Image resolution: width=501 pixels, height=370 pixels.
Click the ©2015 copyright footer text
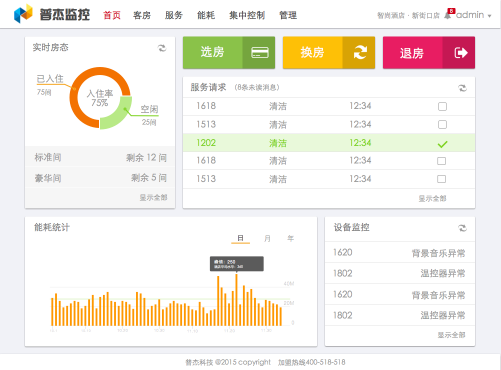(x=243, y=362)
